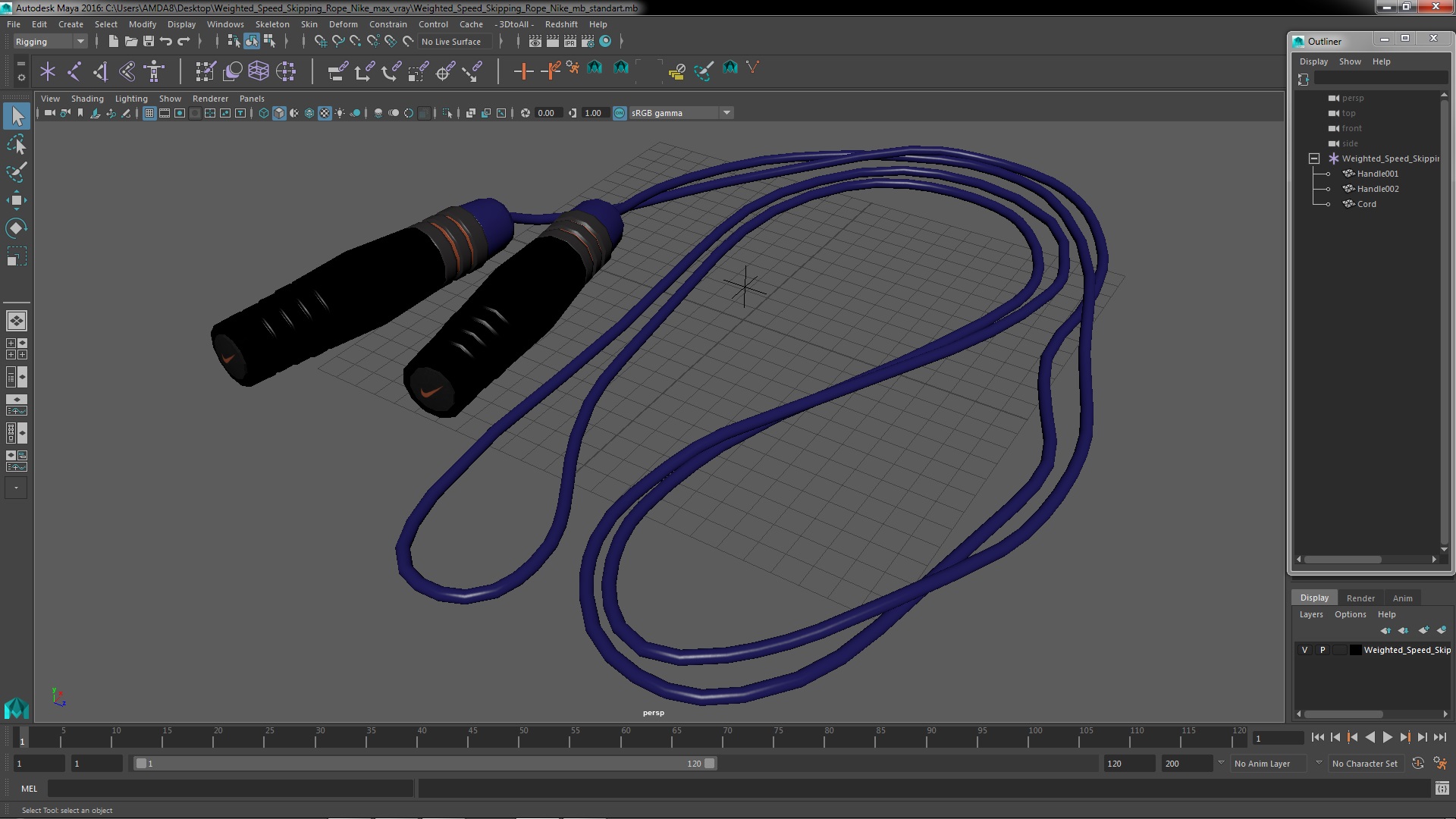Click the Undo arrow icon

(166, 42)
